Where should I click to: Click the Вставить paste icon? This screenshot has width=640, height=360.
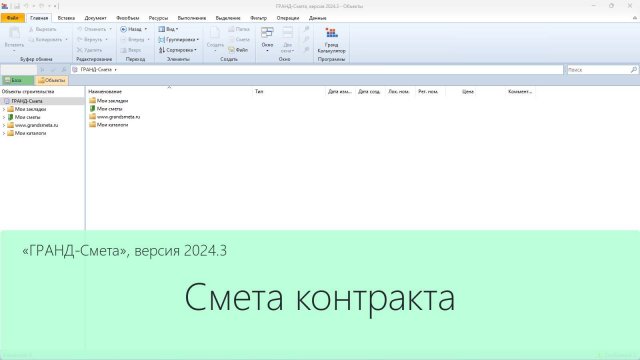coord(14,33)
